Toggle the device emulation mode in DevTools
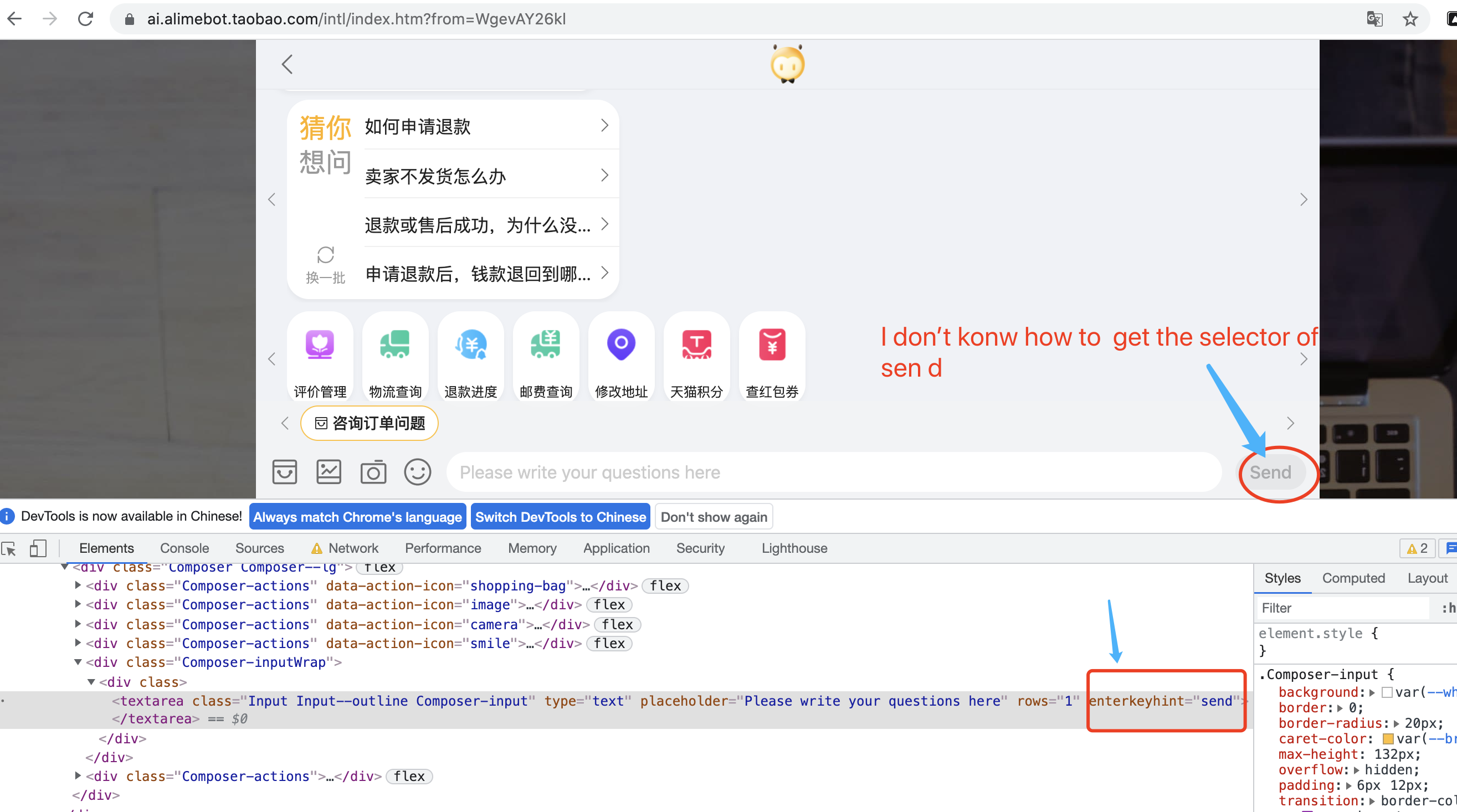This screenshot has width=1457, height=812. 38,548
